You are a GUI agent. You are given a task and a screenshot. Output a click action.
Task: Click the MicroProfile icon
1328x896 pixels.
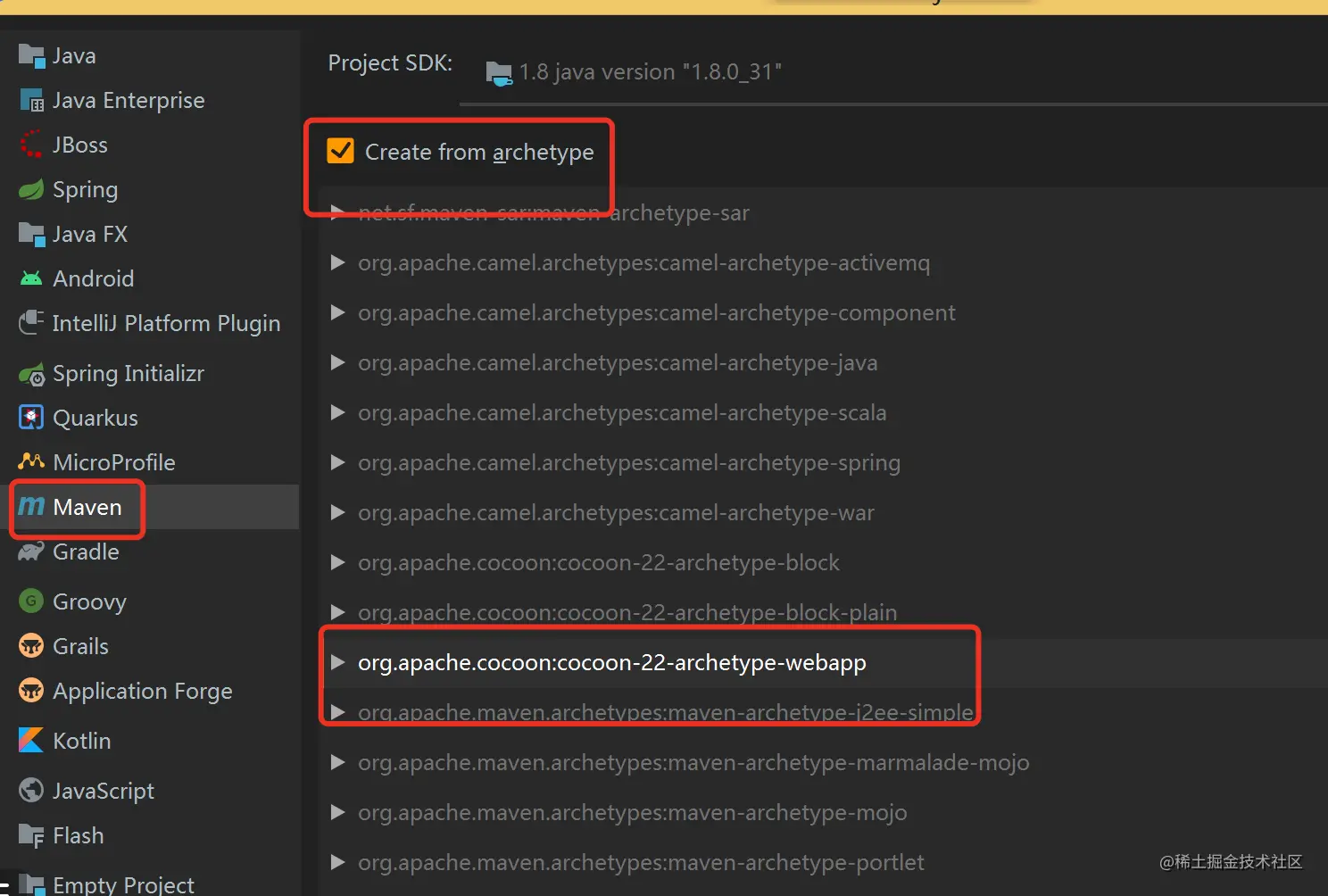31,461
